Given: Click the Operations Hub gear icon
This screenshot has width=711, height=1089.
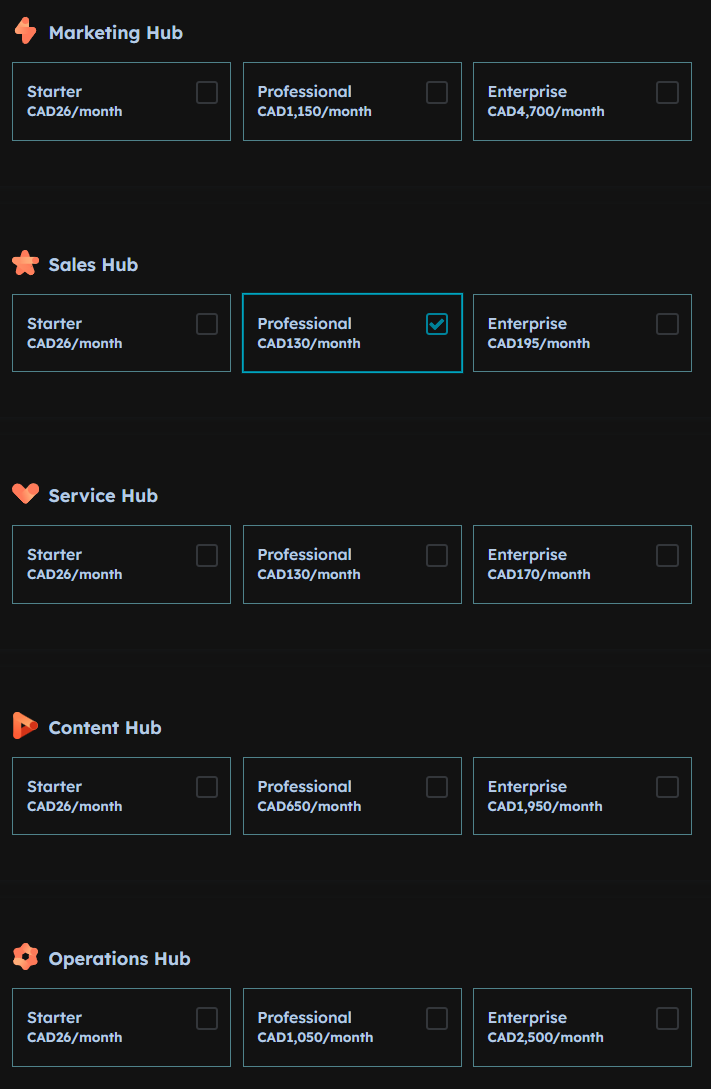Looking at the screenshot, I should (x=26, y=957).
